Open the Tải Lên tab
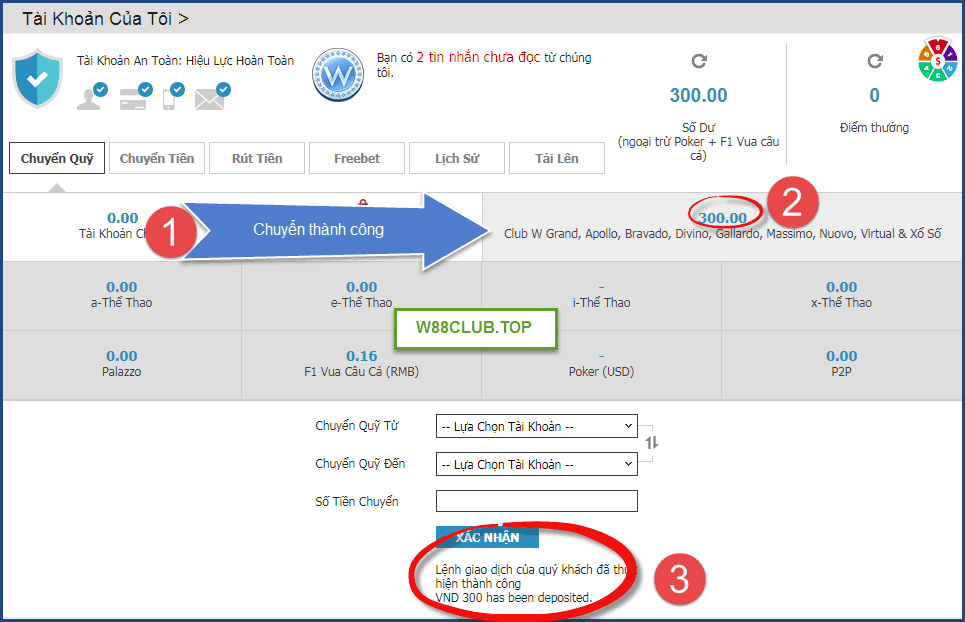 point(557,158)
